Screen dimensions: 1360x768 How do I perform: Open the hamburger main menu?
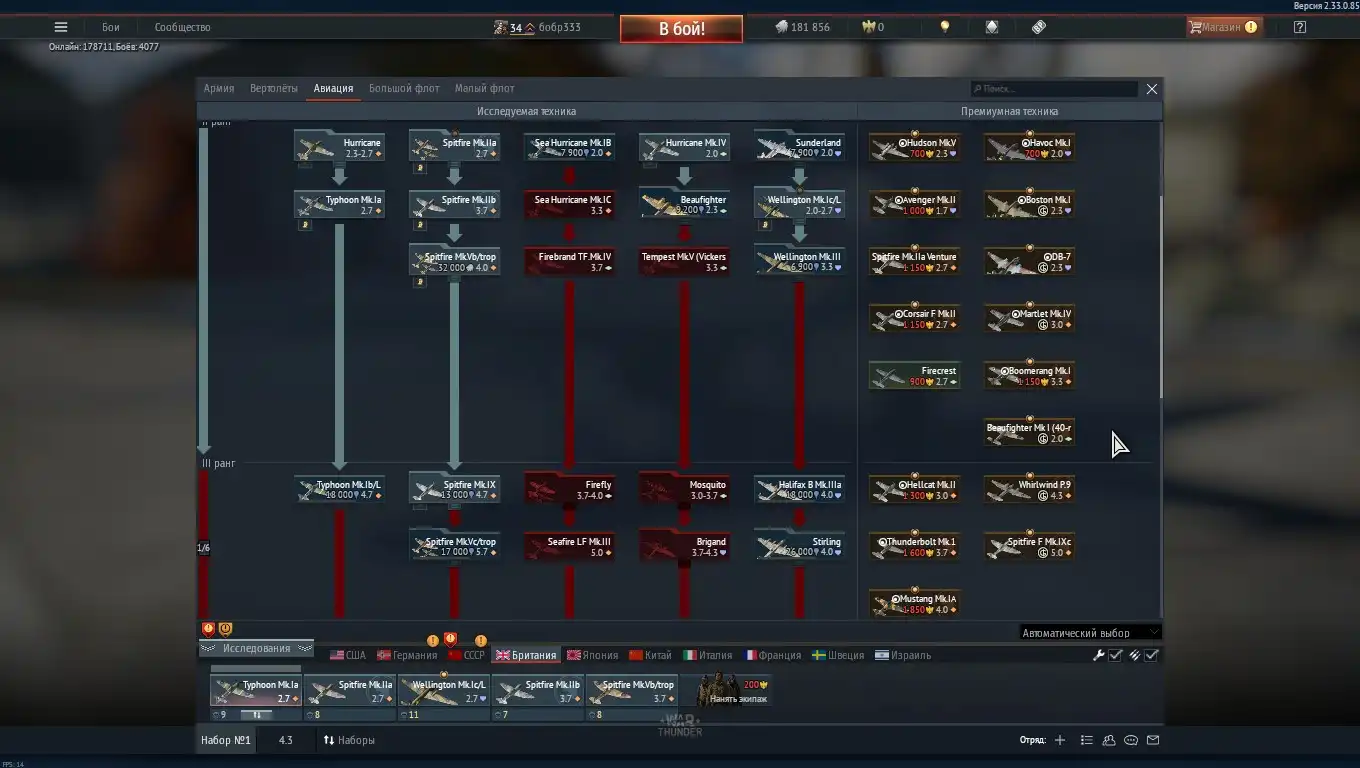(61, 27)
